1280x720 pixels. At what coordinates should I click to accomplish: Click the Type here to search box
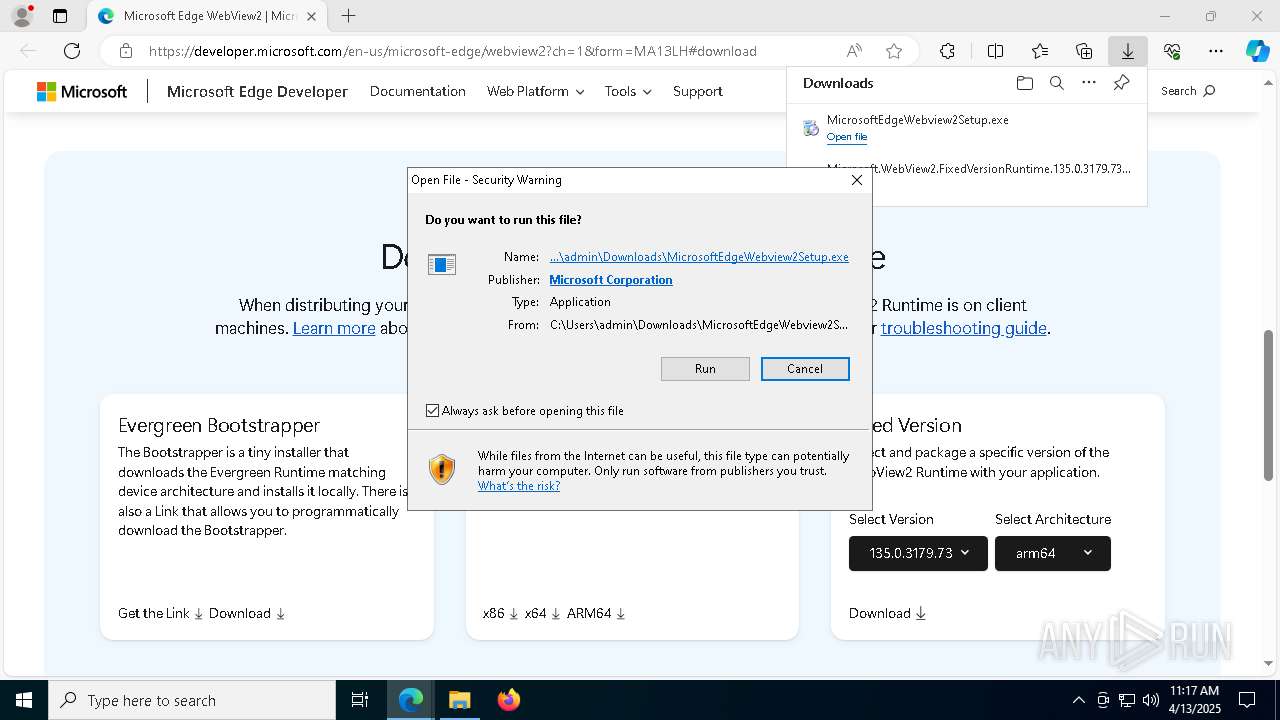(192, 700)
